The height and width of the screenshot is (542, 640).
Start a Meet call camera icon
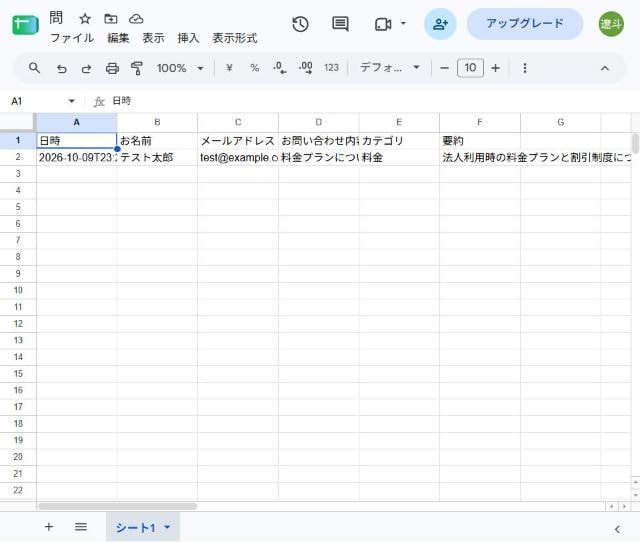tap(383, 24)
